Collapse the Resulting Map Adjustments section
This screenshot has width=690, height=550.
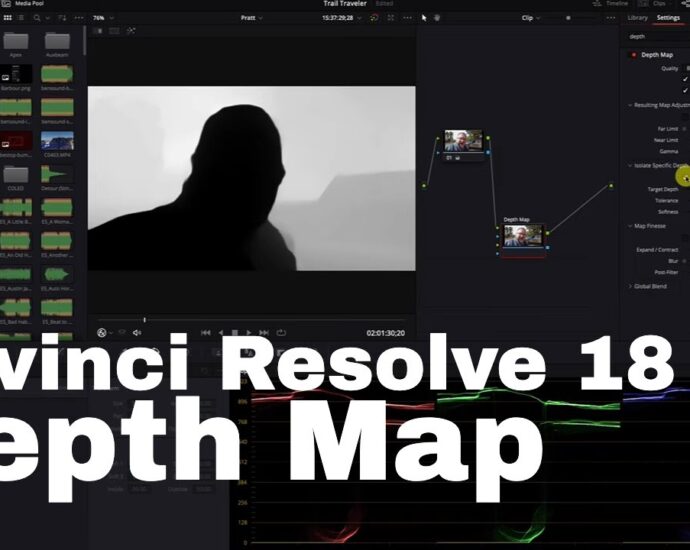tap(630, 105)
